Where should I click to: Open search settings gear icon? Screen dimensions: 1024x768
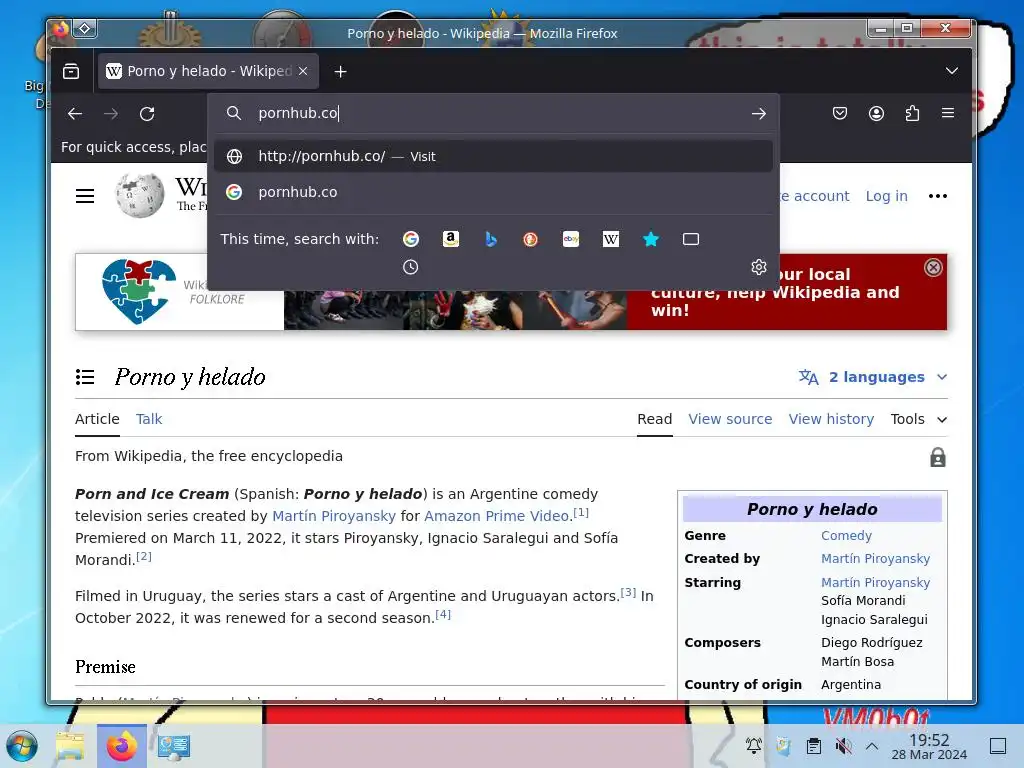click(758, 267)
